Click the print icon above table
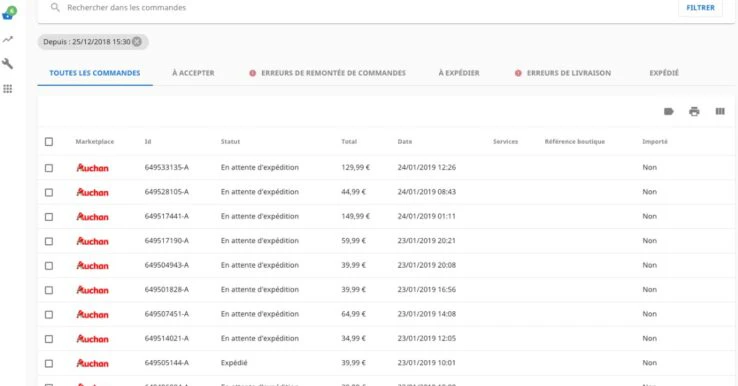 (694, 112)
